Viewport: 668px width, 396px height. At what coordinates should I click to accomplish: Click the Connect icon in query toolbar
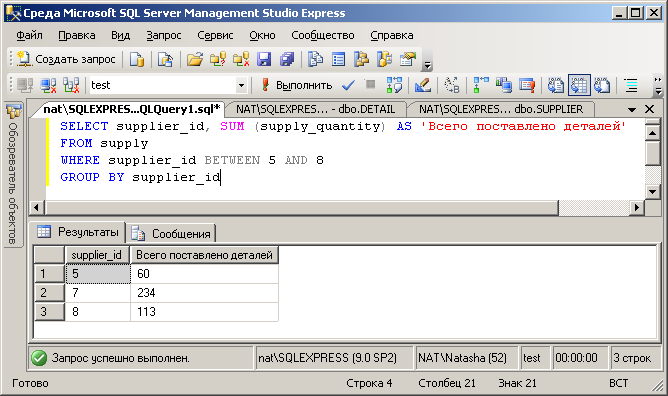tap(25, 85)
